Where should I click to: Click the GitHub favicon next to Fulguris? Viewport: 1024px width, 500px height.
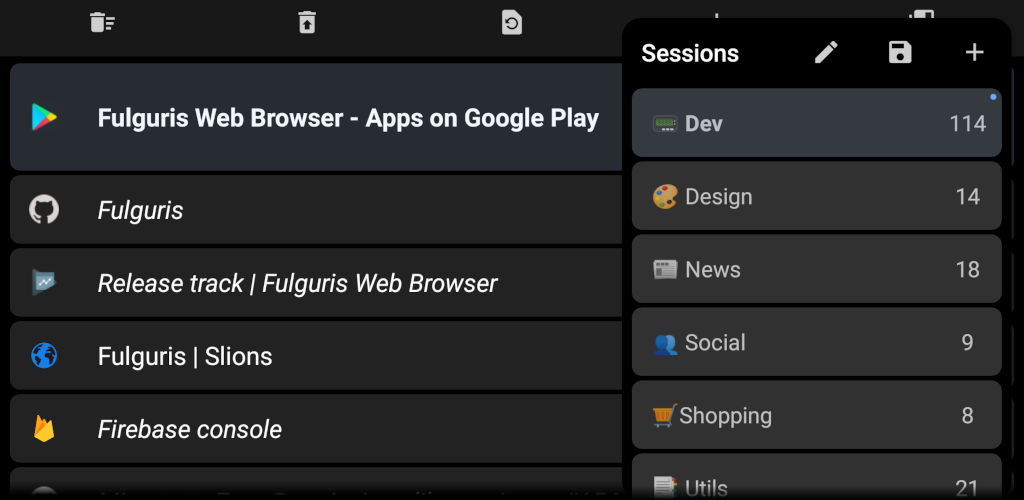click(44, 210)
